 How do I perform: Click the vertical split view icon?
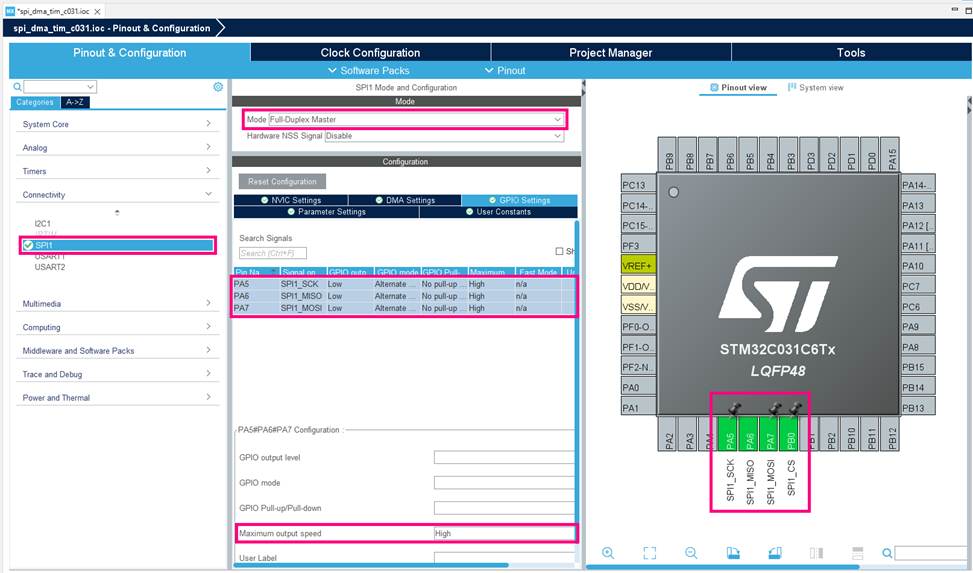coord(817,553)
